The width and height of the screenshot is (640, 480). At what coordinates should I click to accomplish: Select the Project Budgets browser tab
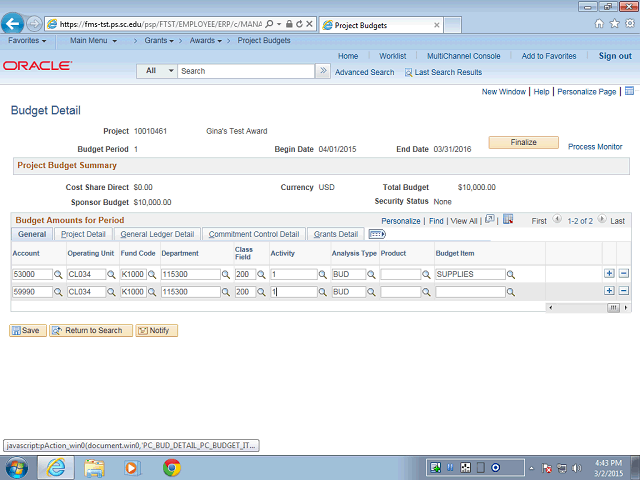click(381, 25)
